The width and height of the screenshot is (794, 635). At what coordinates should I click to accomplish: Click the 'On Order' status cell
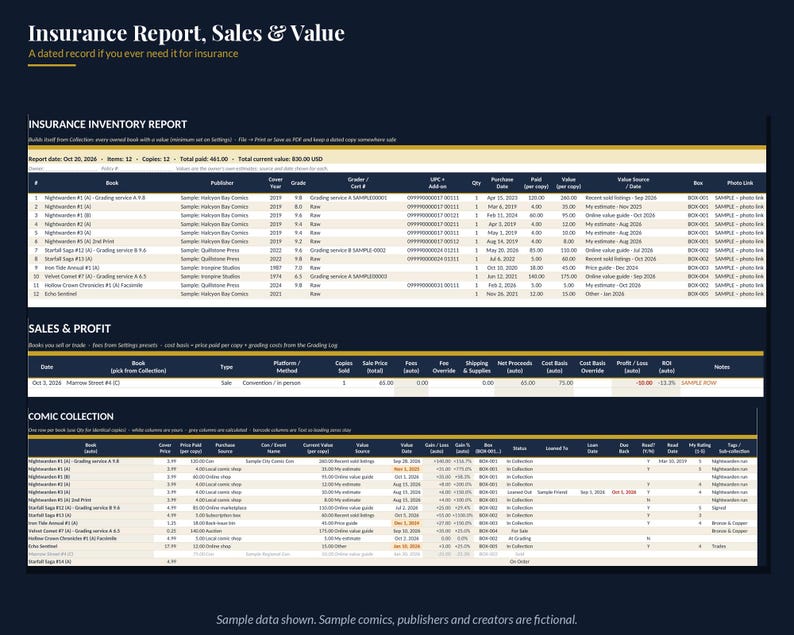point(520,562)
